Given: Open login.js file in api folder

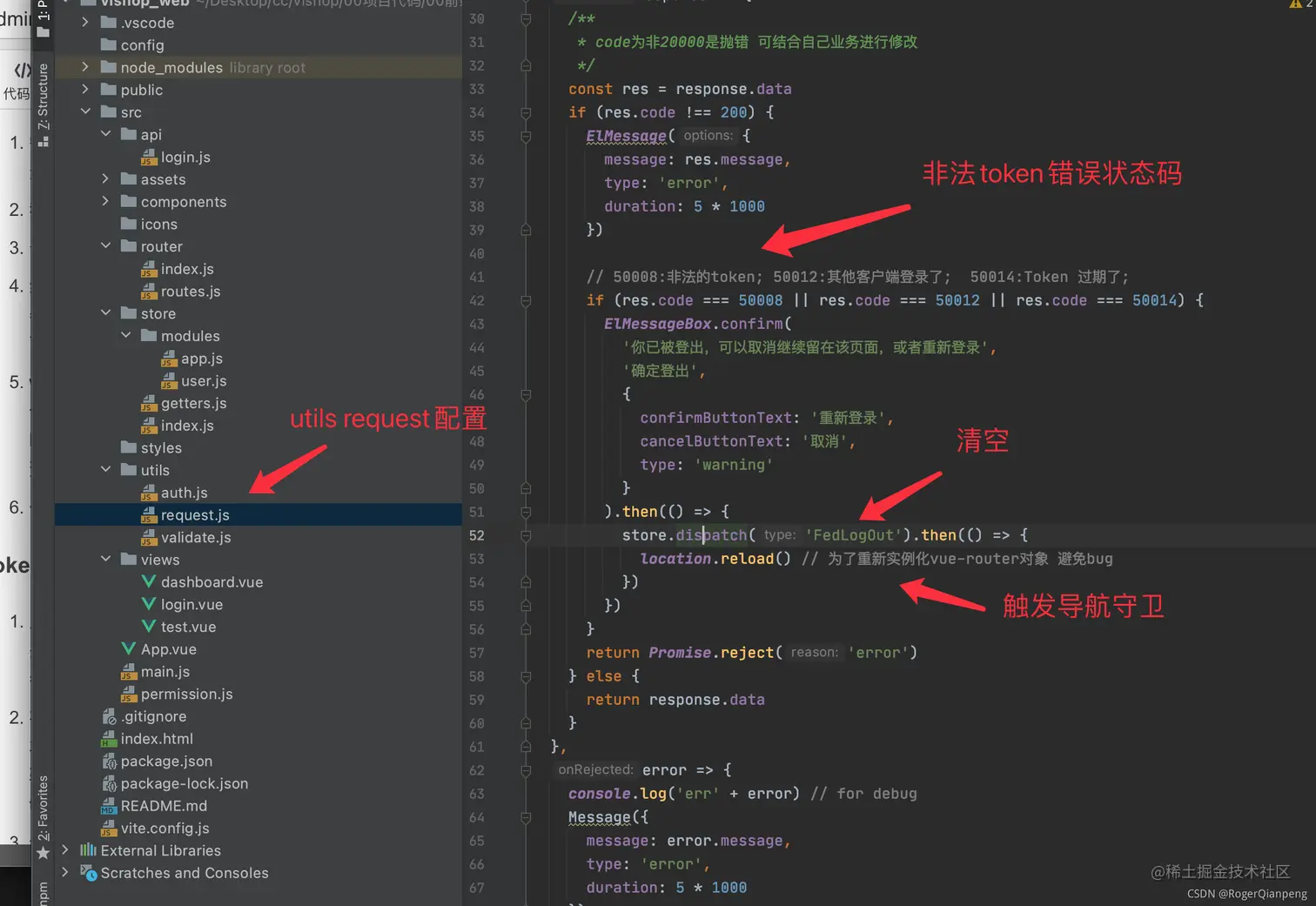Looking at the screenshot, I should click(x=185, y=158).
